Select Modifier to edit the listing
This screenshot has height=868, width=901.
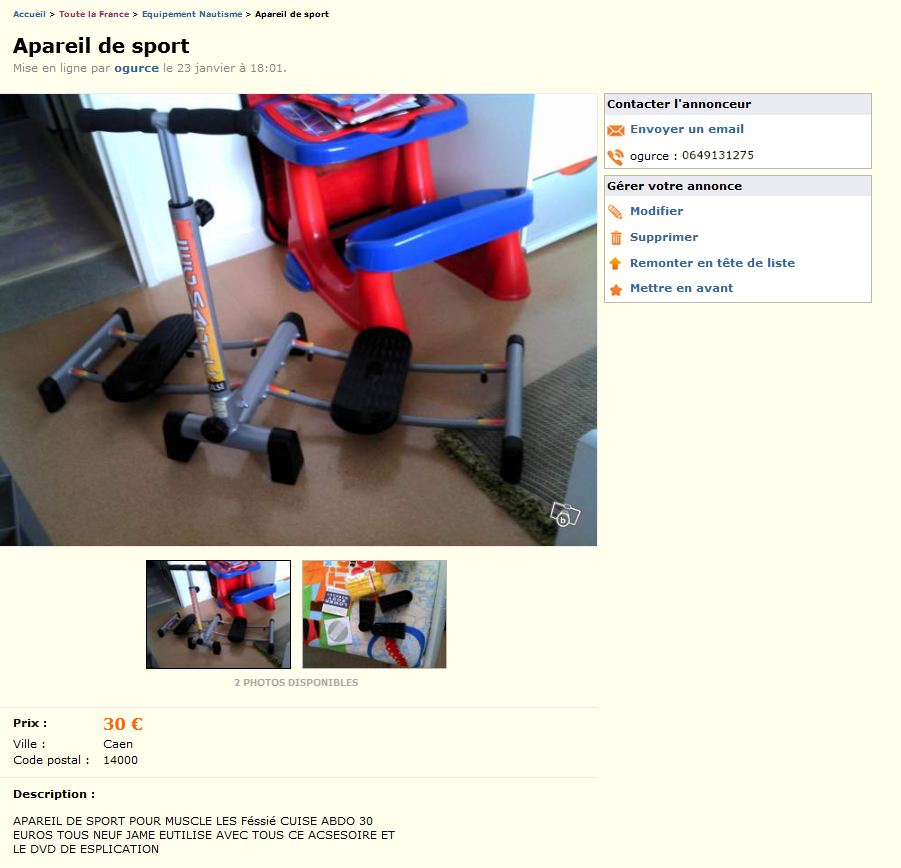tap(656, 211)
